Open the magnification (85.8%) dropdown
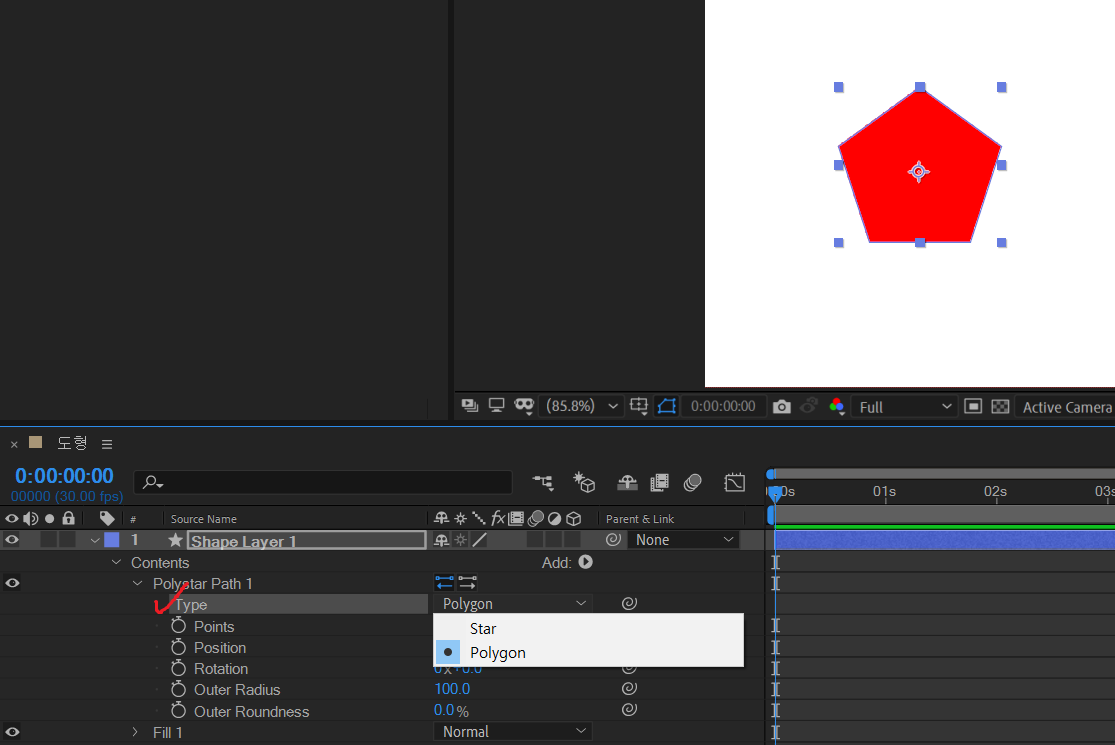 [x=582, y=406]
